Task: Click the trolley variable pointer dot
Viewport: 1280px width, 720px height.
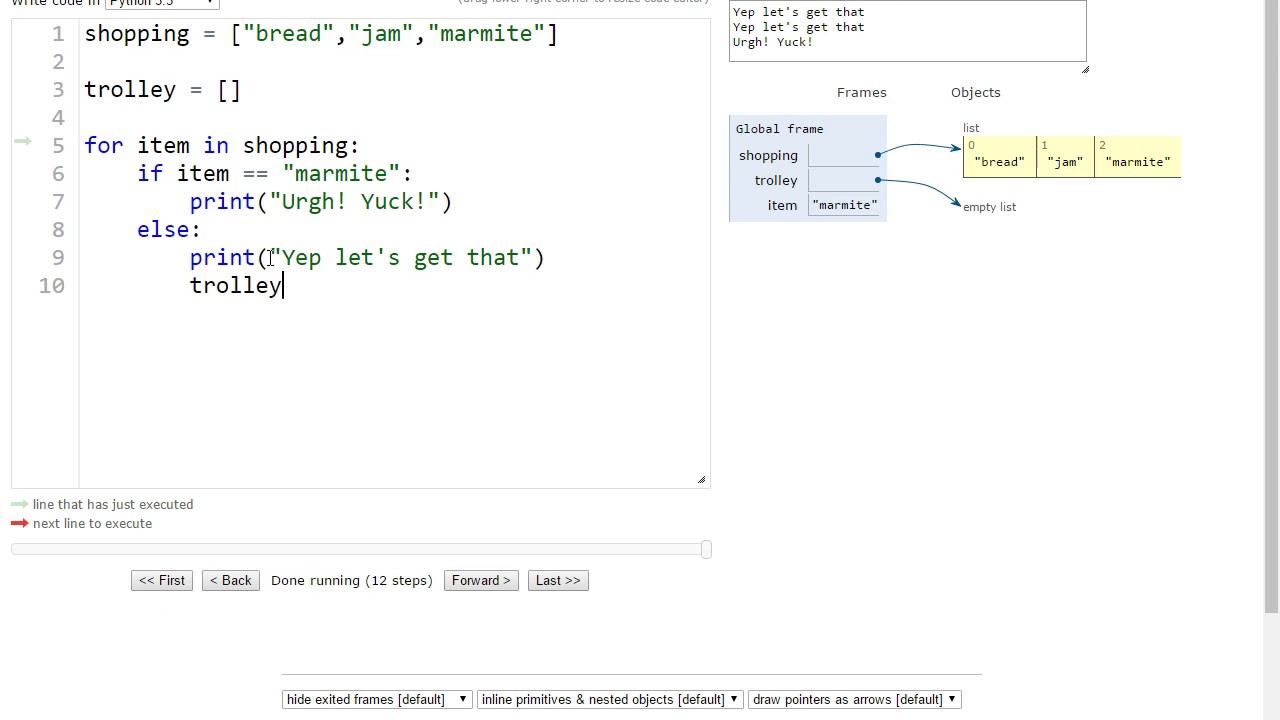Action: 878,180
